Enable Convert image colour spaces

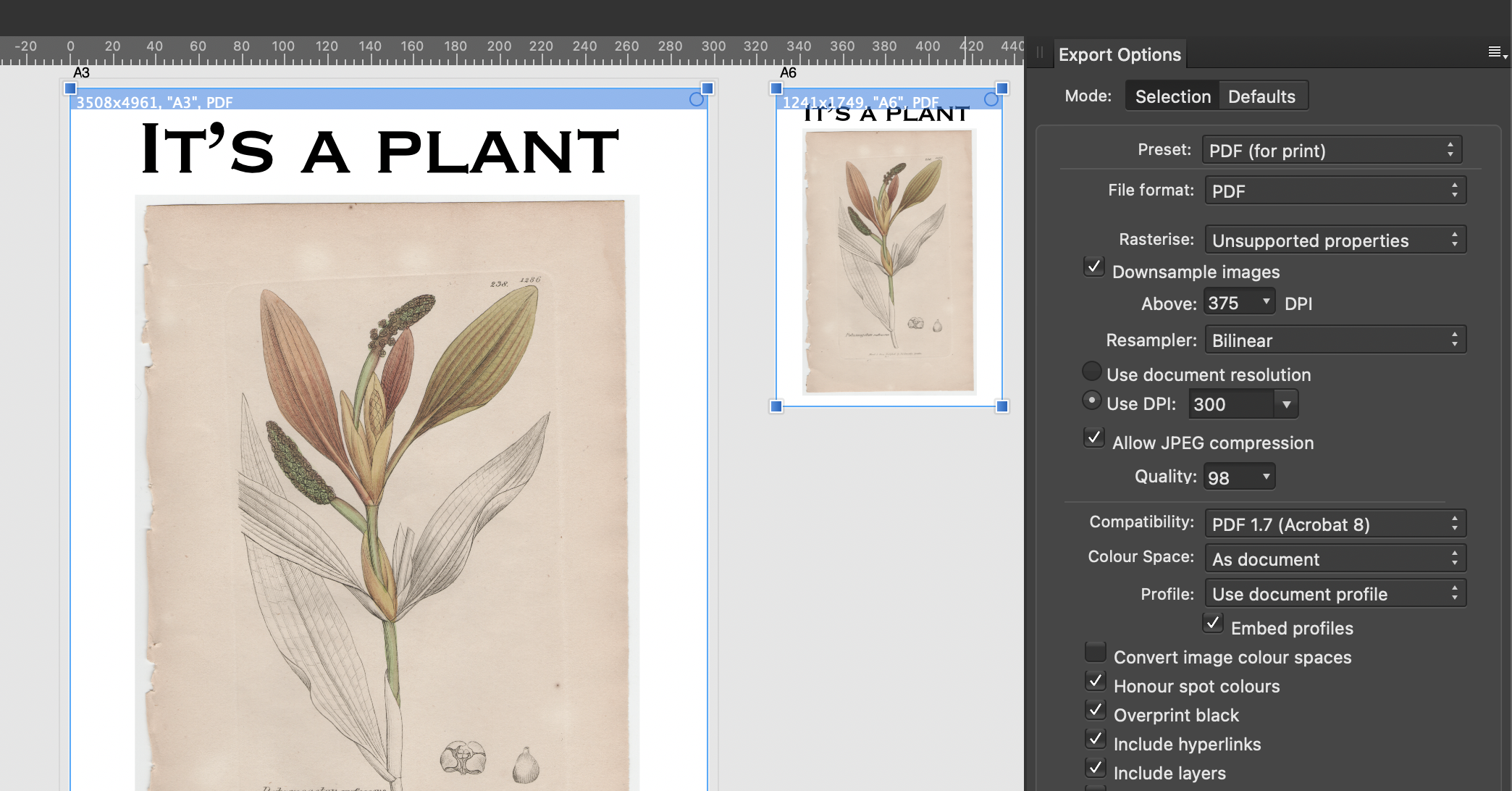1096,652
